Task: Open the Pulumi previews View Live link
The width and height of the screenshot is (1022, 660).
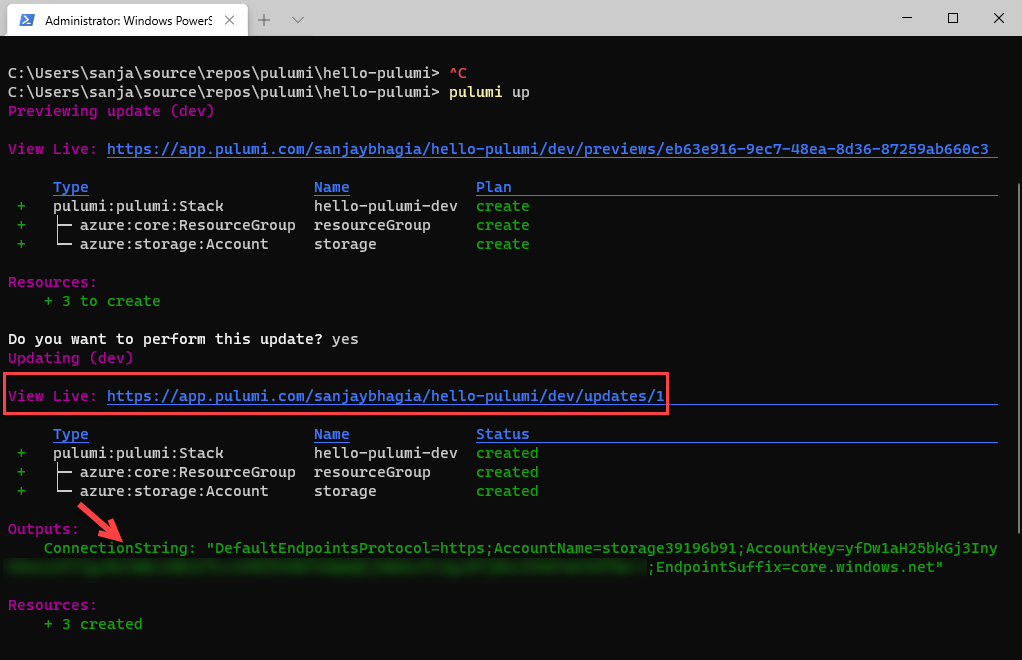Action: (x=548, y=149)
